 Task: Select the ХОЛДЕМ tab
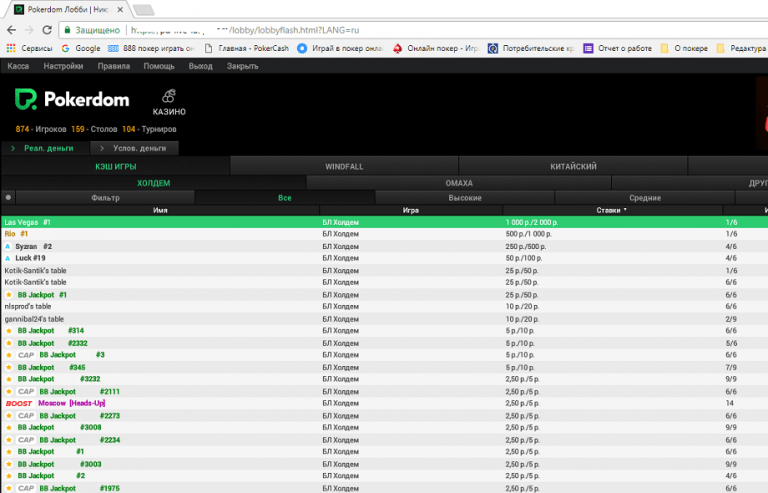(x=154, y=183)
